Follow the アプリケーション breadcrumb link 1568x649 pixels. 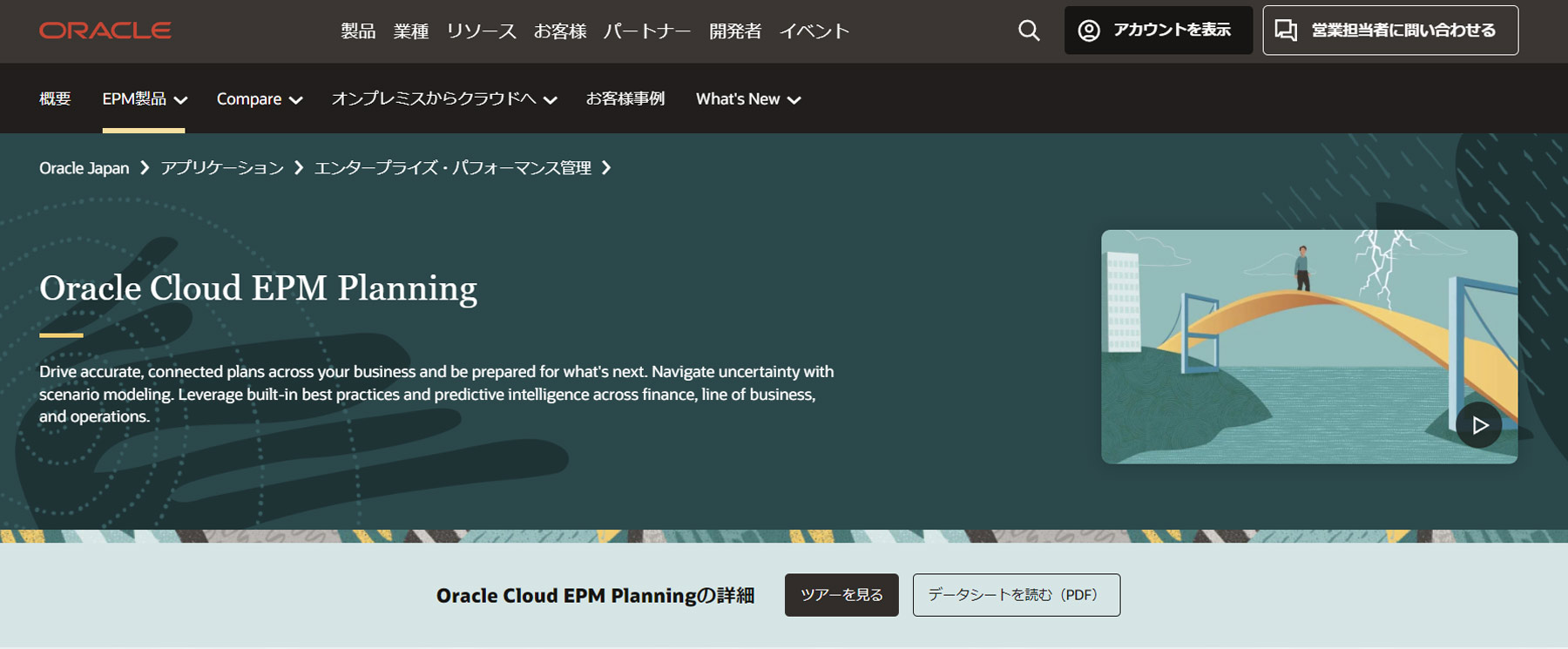222,168
